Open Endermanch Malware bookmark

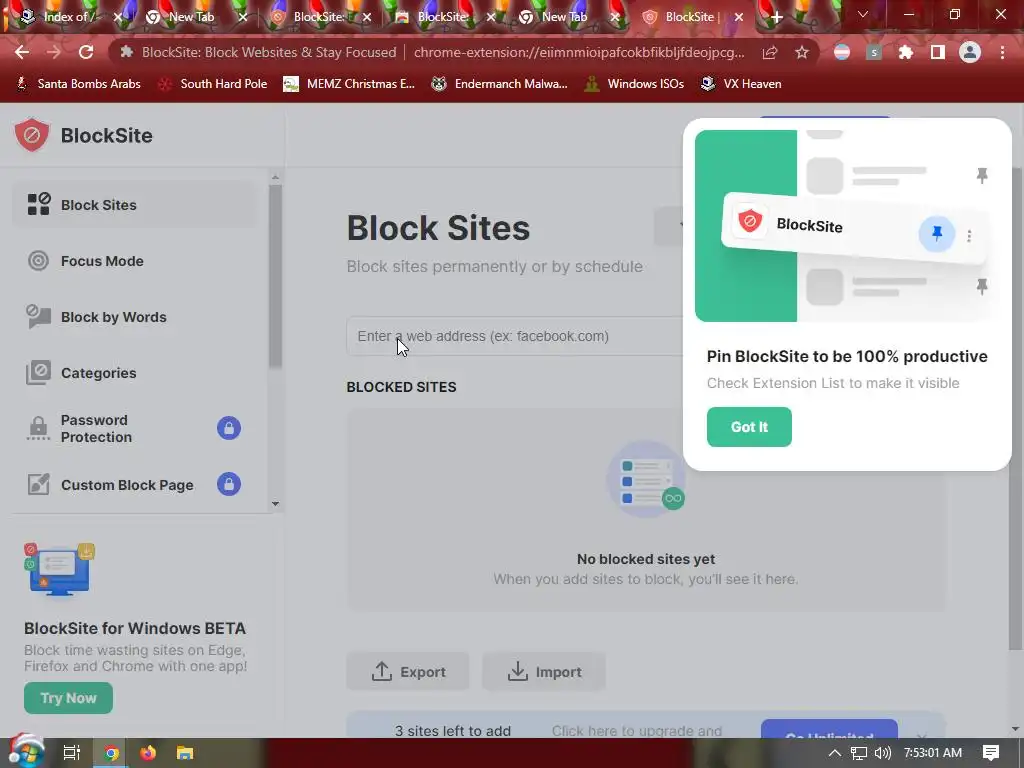tap(500, 84)
